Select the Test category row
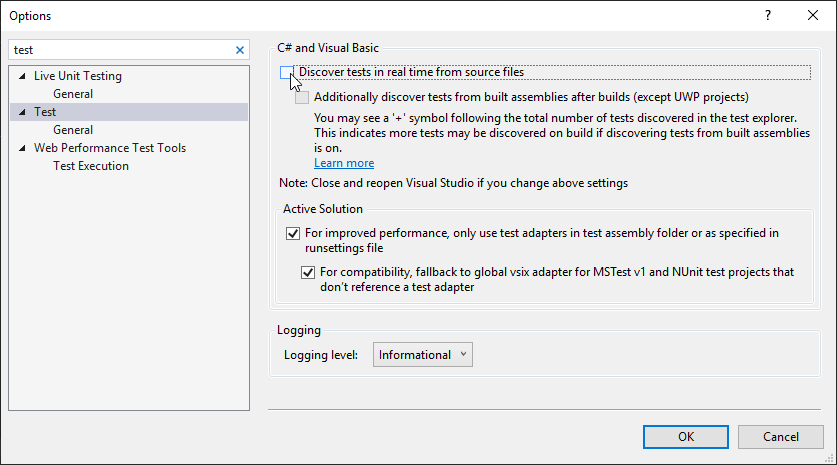The width and height of the screenshot is (837, 465). pos(129,112)
